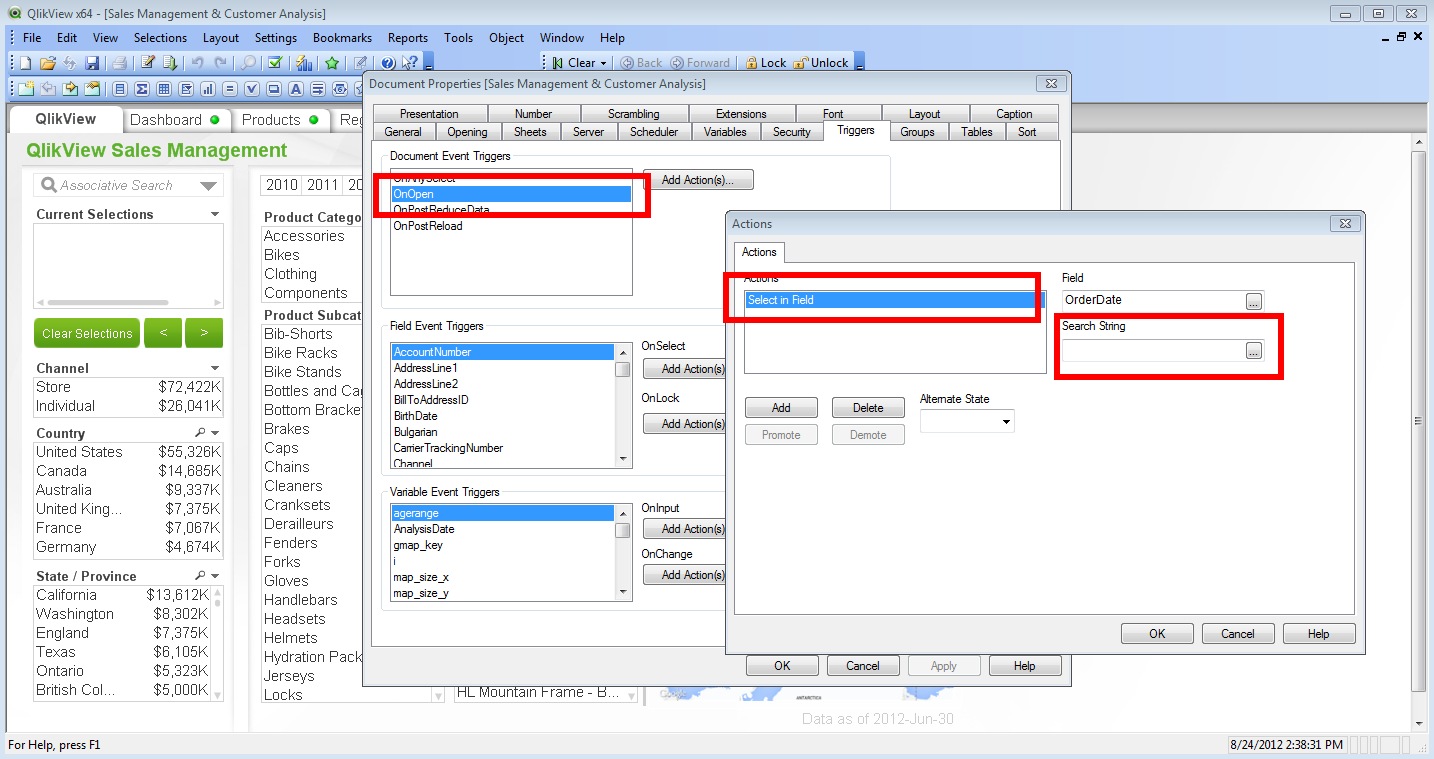Switch to the Security tab in Document Properties

[791, 132]
